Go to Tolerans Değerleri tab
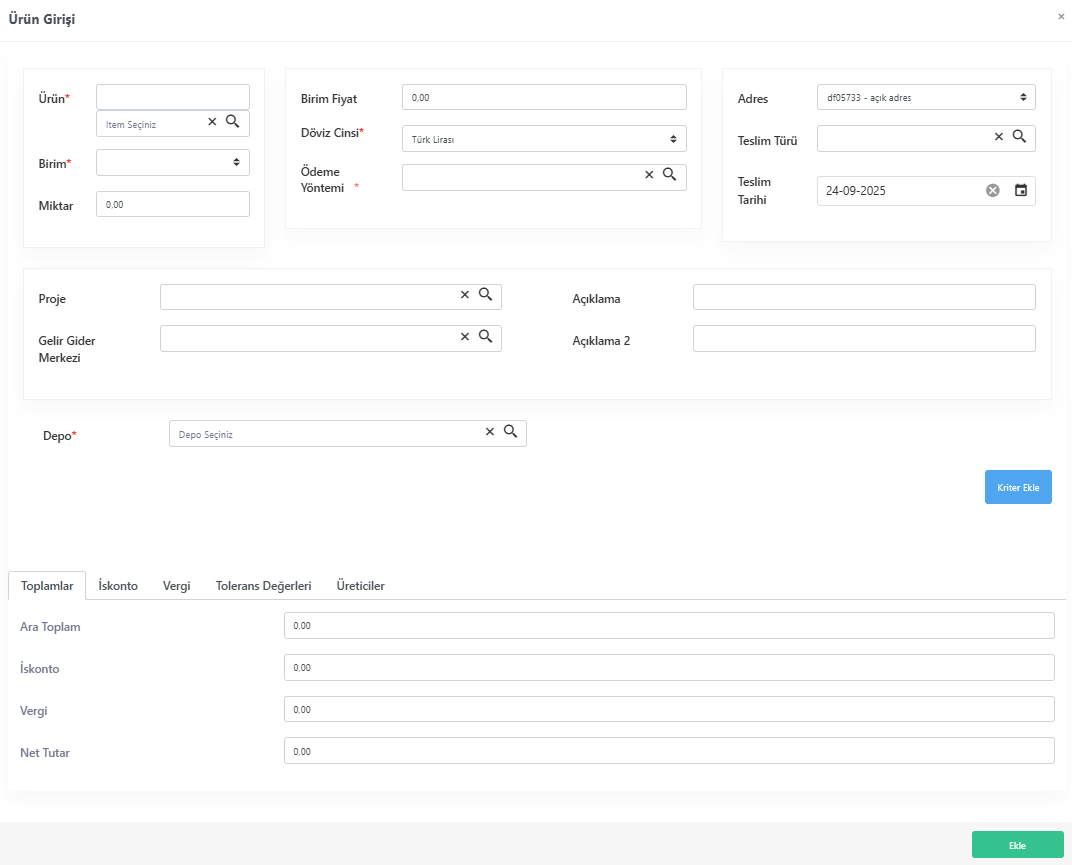 tap(264, 586)
